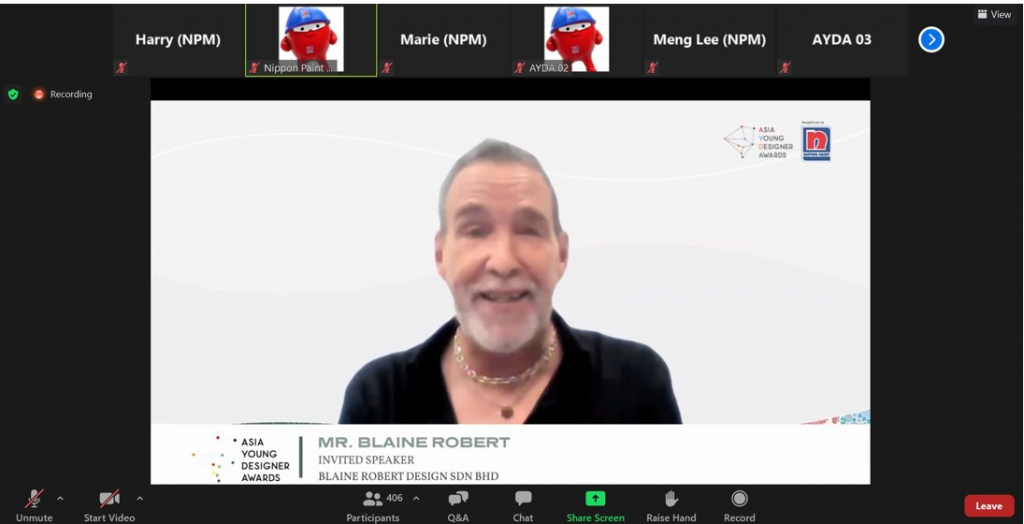1024x524 pixels.
Task: Unmute your microphone
Action: click(34, 504)
